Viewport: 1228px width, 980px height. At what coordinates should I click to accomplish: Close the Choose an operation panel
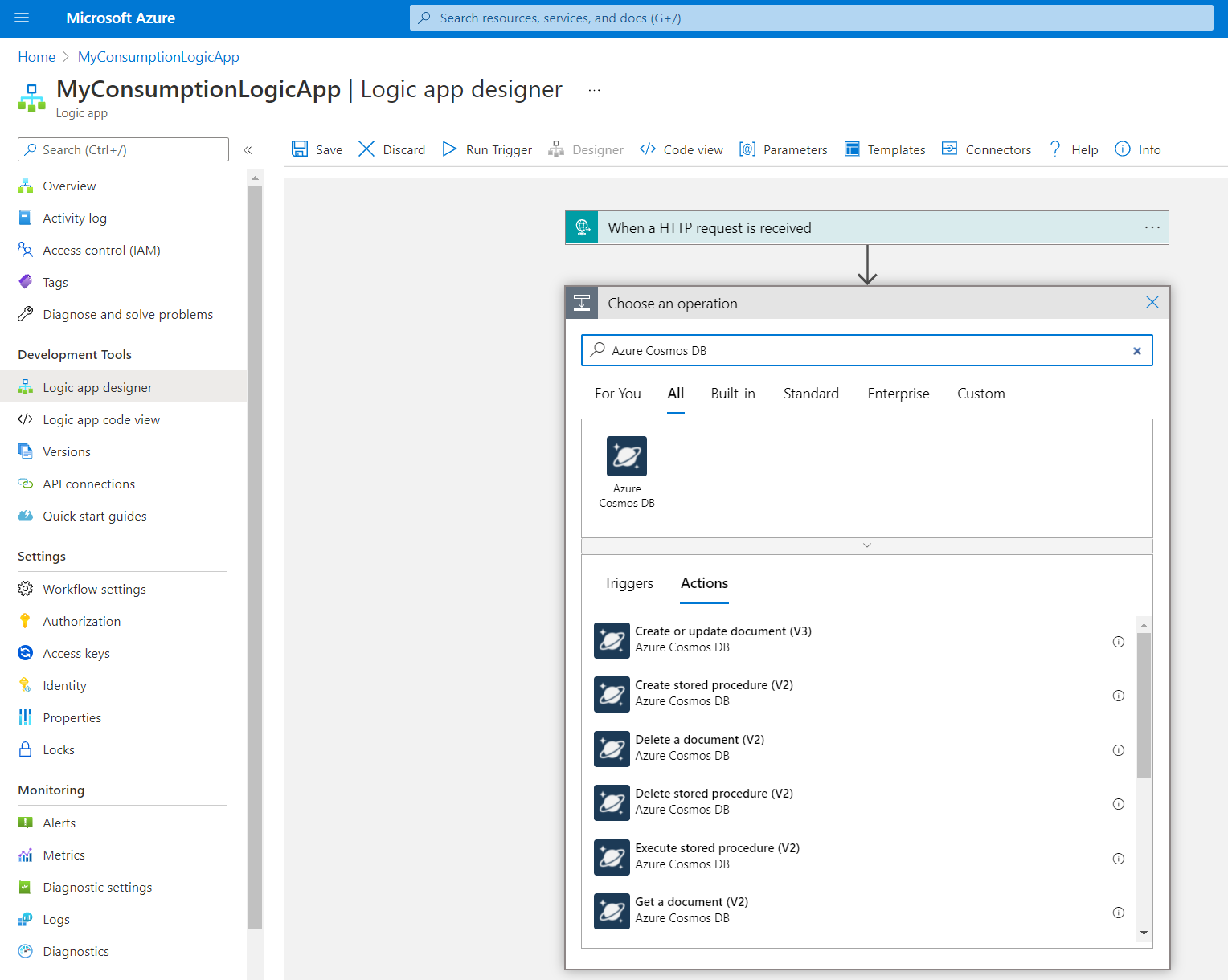[x=1152, y=302]
